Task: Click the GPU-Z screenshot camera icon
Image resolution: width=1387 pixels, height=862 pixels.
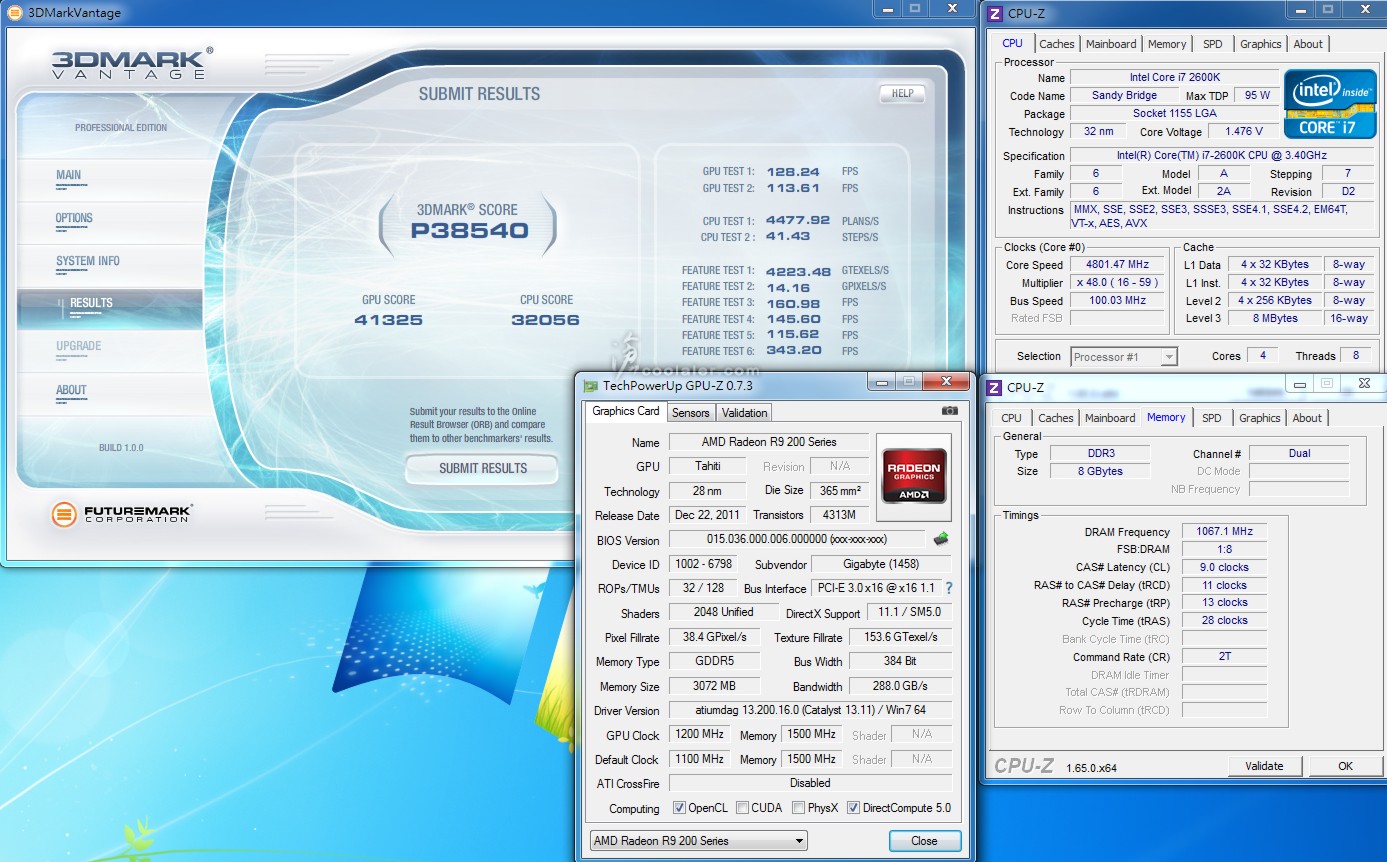Action: (x=949, y=410)
